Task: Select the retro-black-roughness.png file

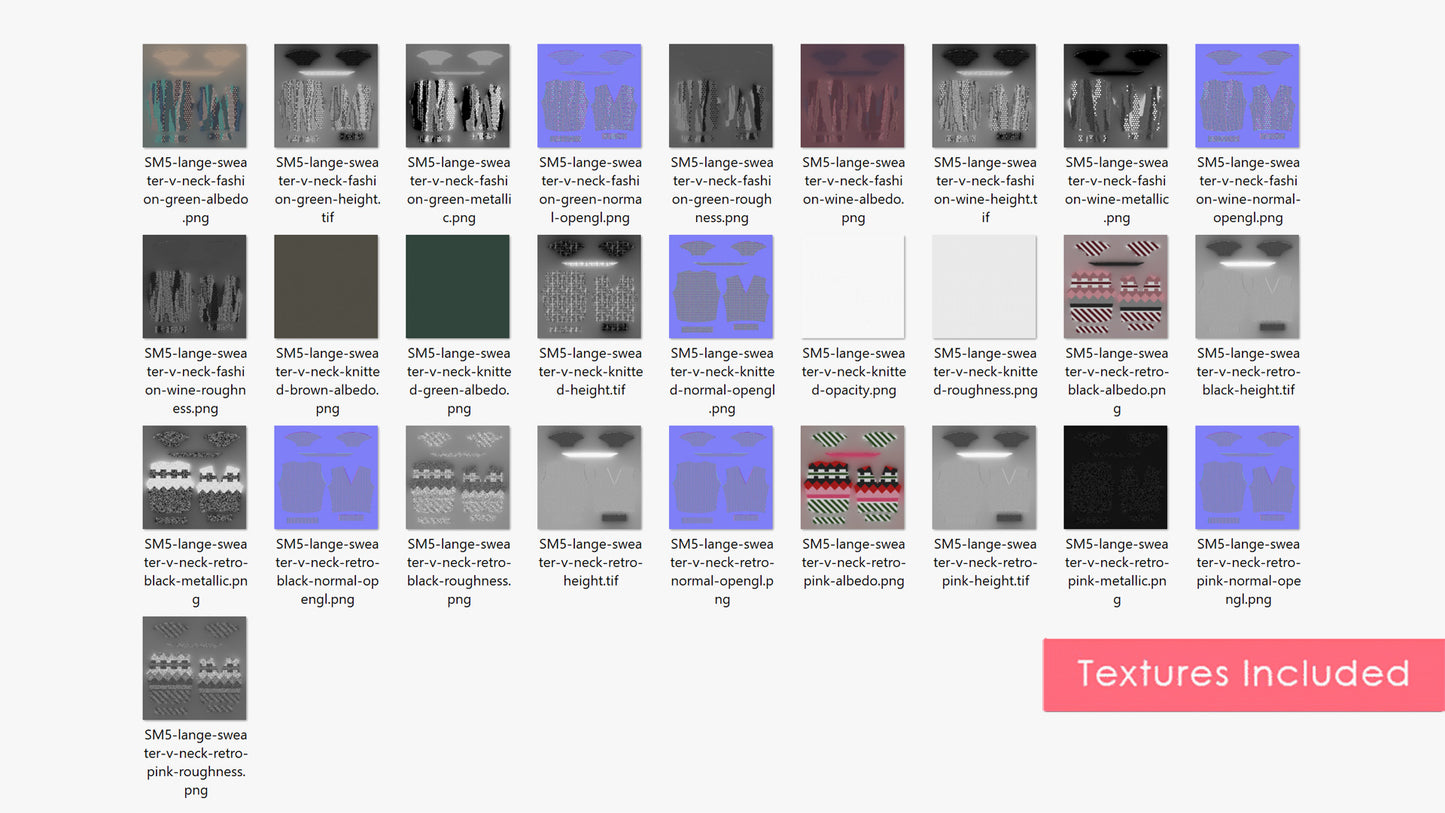Action: tap(458, 478)
